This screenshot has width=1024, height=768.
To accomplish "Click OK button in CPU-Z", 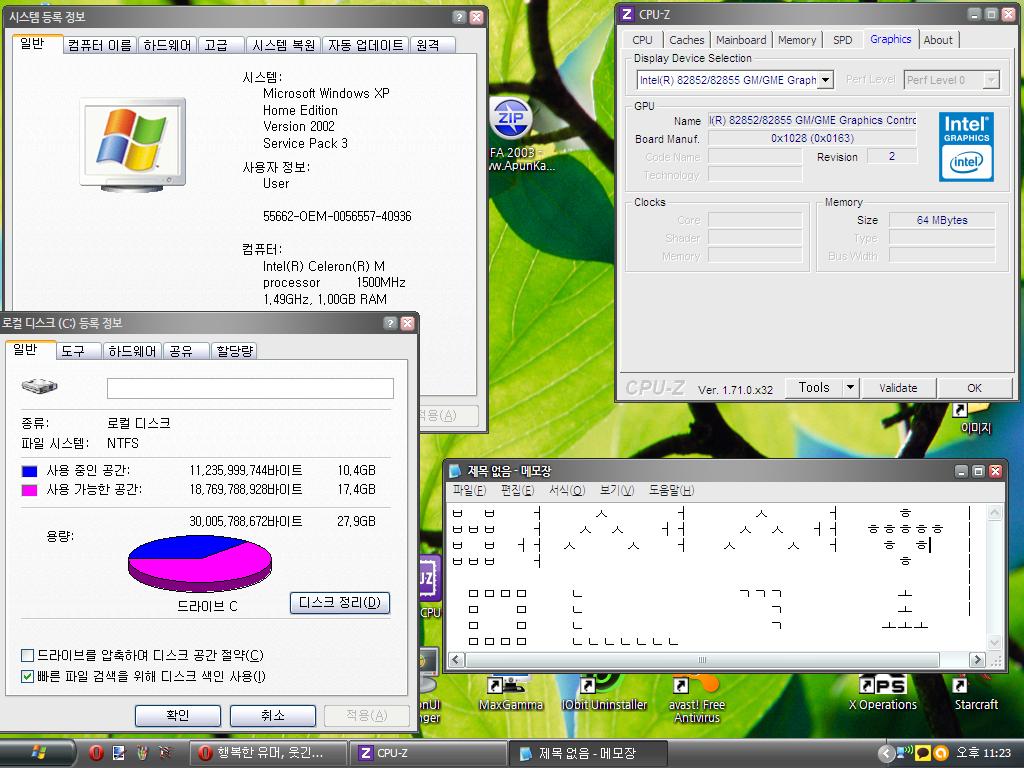I will [974, 387].
